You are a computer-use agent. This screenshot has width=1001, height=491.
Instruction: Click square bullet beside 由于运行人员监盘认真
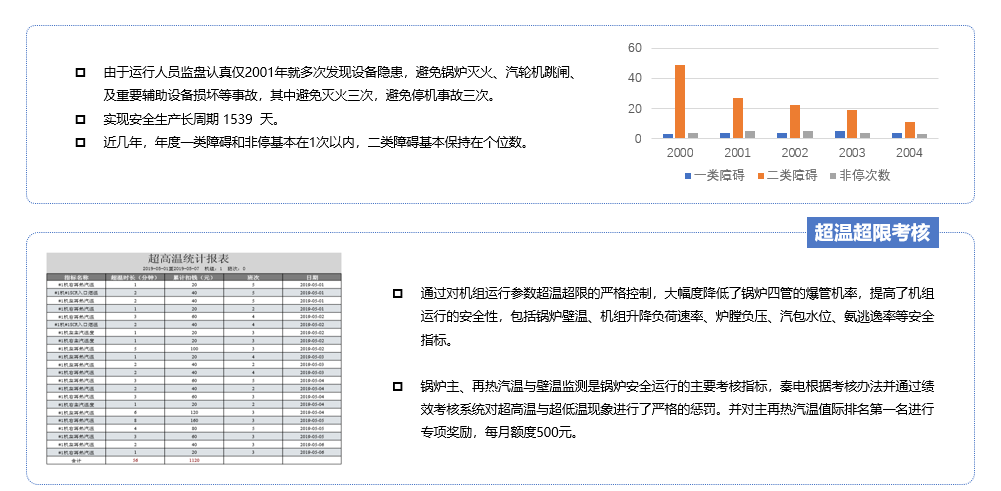[80, 73]
